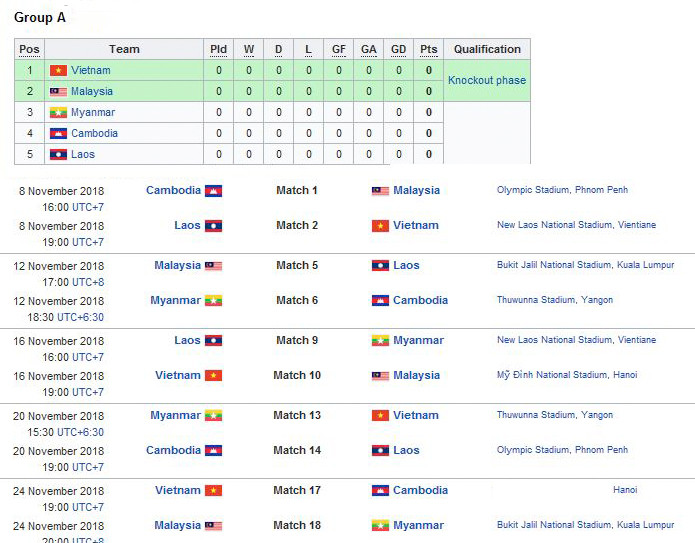Open Olympic Stadium, Phnom Penh link for Match 1
The image size is (695, 543).
(x=562, y=190)
